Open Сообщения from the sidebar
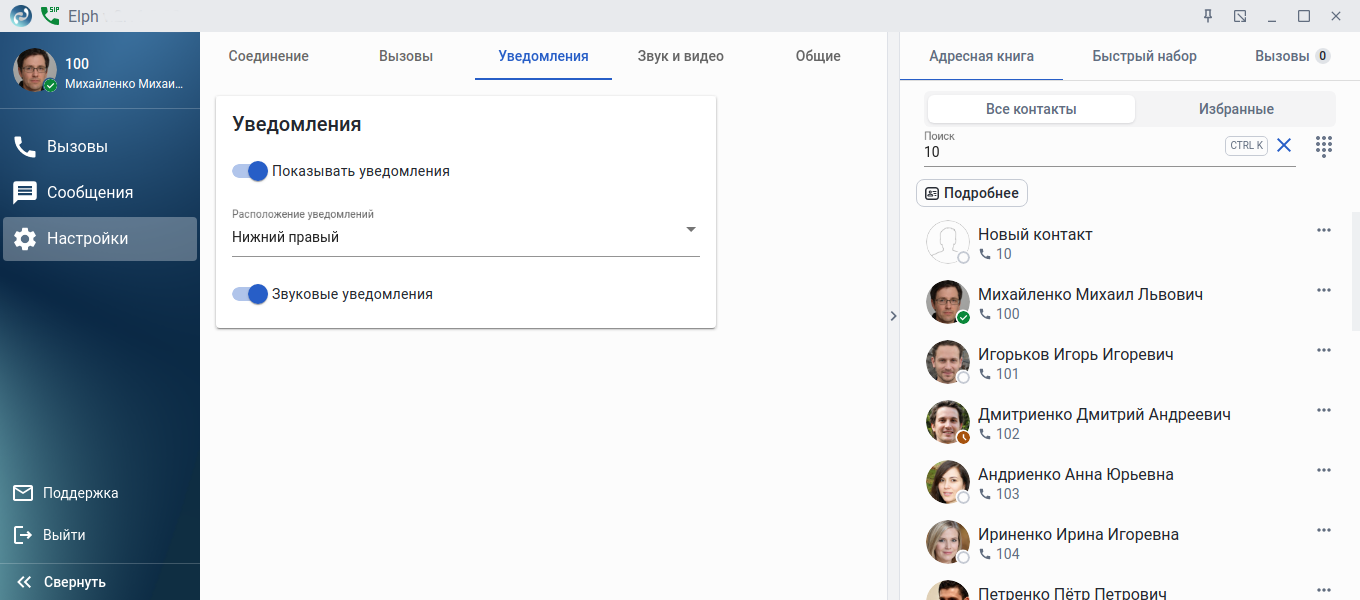The width and height of the screenshot is (1360, 600). pos(90,192)
